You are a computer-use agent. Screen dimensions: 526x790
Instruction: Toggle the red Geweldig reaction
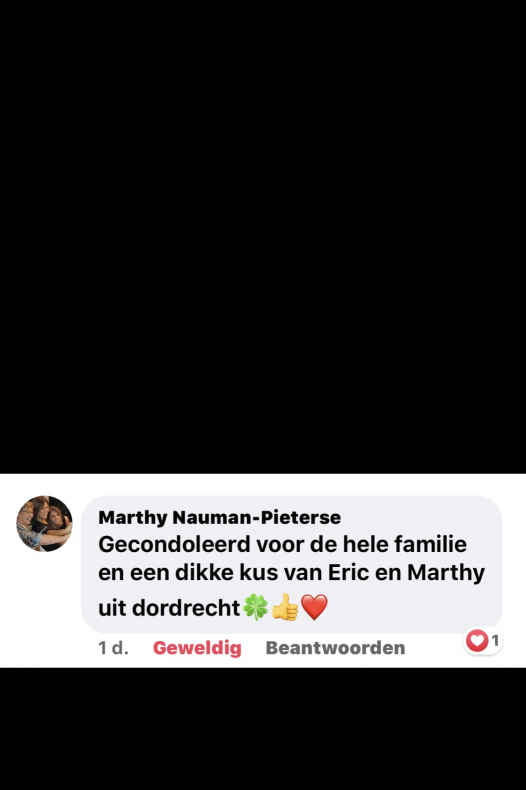pyautogui.click(x=197, y=648)
